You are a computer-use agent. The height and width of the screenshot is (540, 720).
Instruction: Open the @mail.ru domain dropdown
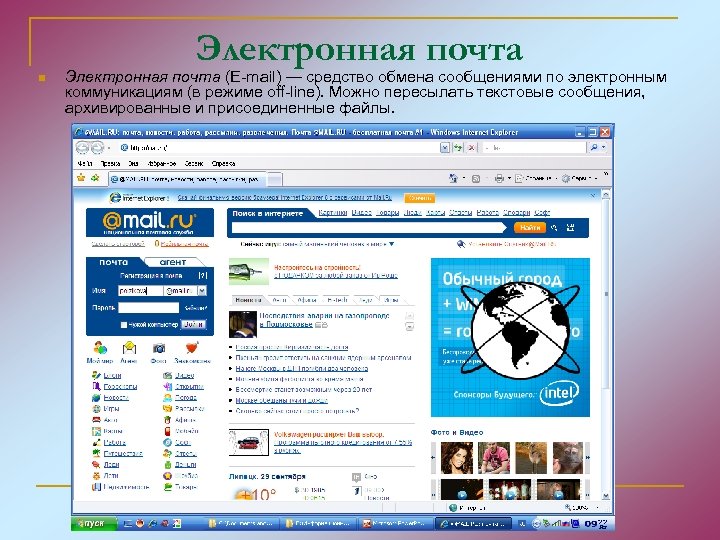[x=202, y=291]
